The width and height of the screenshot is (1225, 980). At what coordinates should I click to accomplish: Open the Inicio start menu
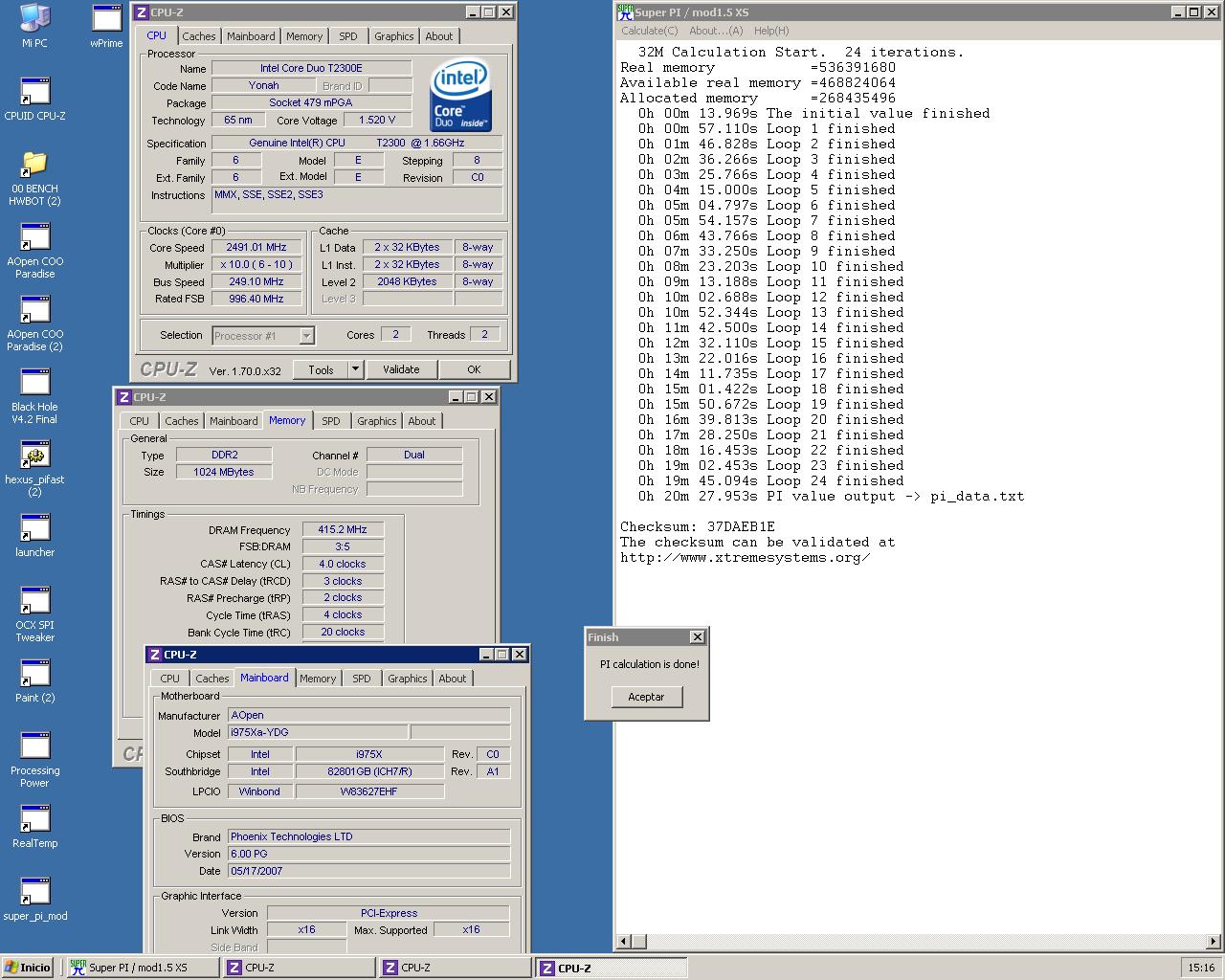(x=28, y=968)
